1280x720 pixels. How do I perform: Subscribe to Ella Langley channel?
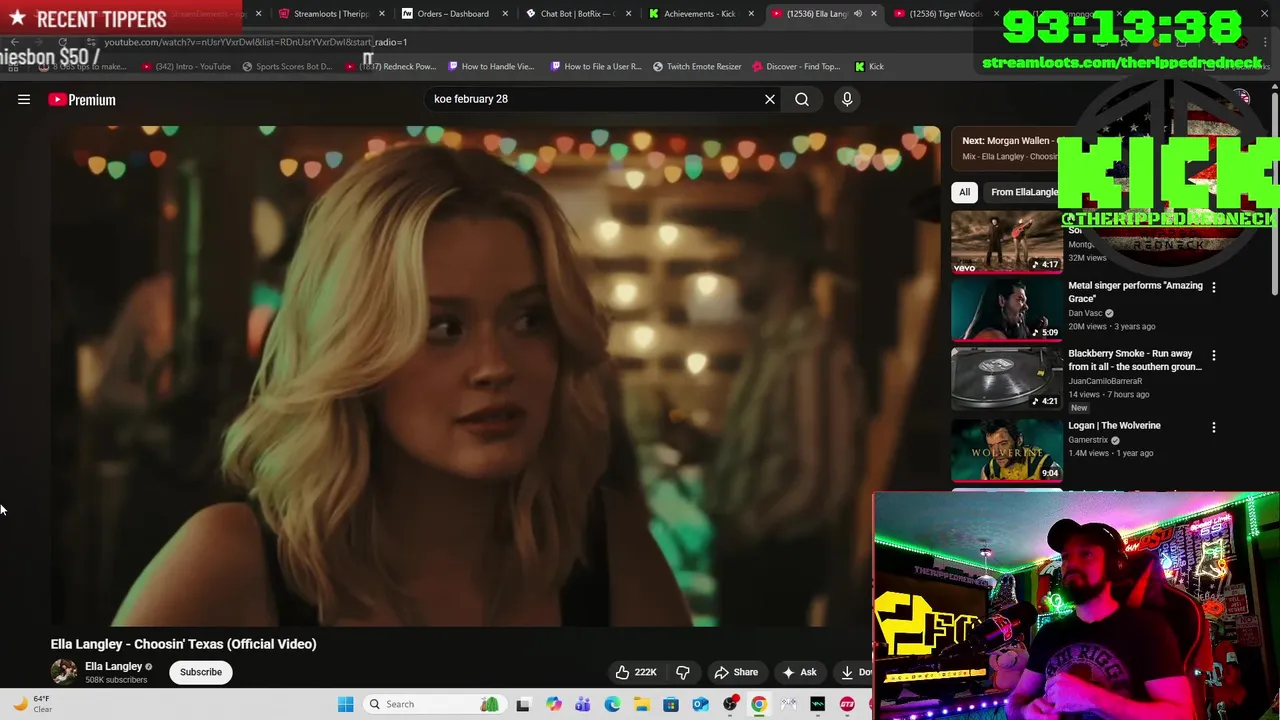[x=201, y=672]
